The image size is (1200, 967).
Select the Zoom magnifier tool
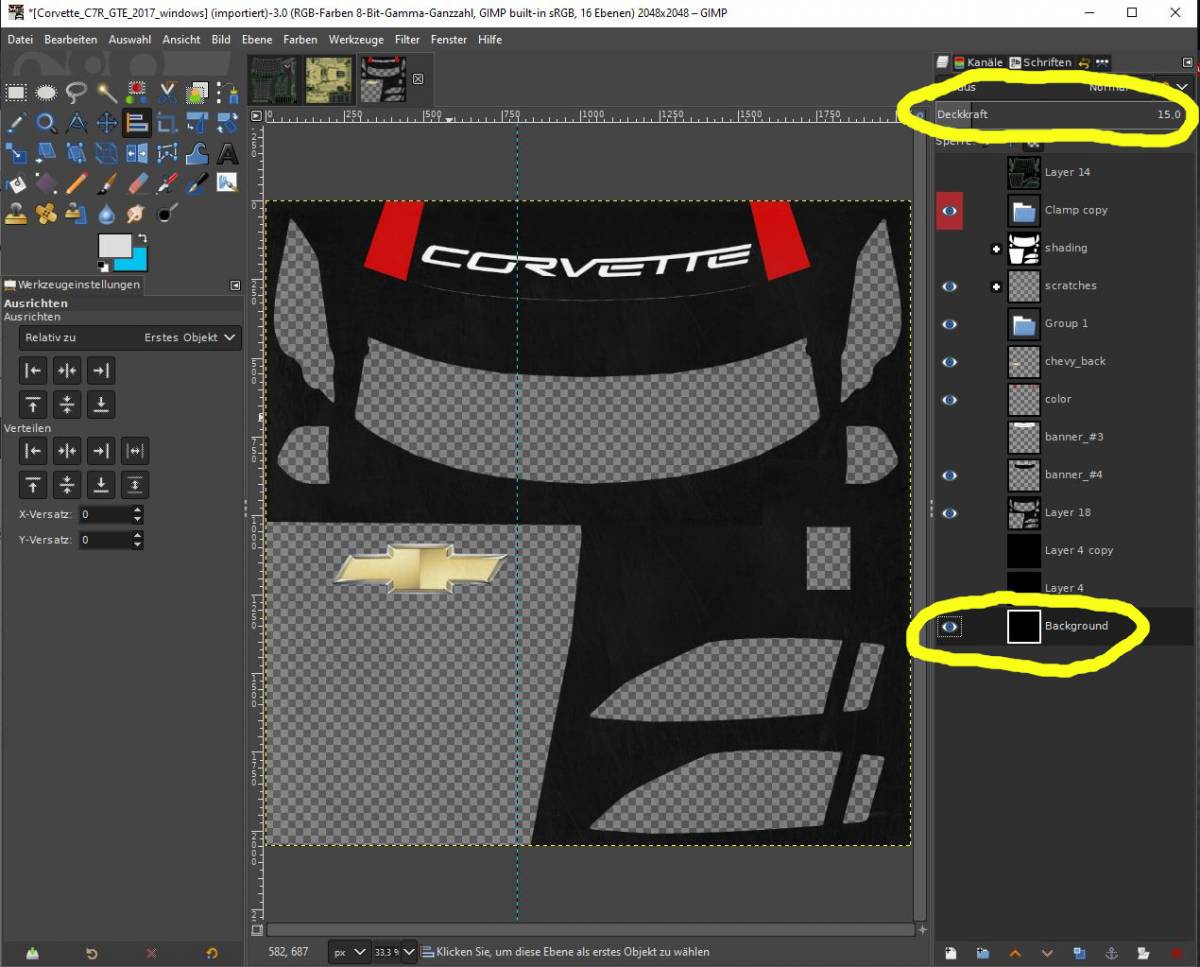(x=46, y=123)
